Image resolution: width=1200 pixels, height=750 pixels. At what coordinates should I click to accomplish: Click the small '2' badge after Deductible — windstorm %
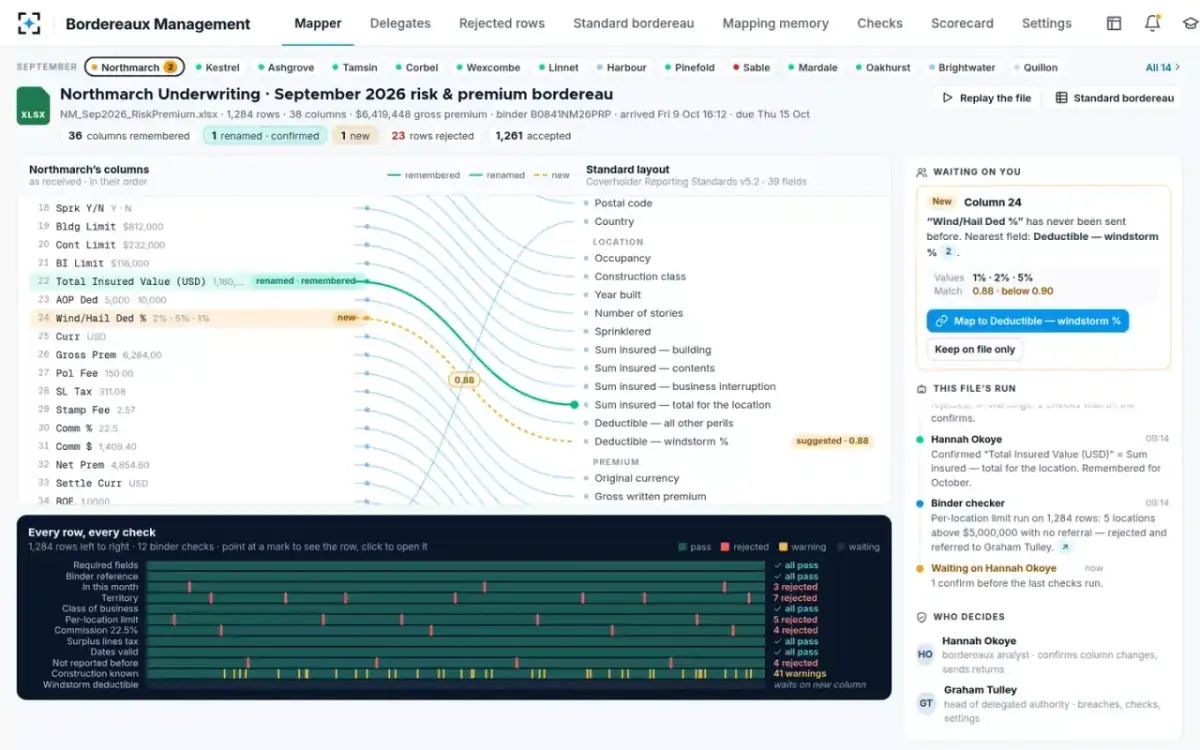pos(948,252)
